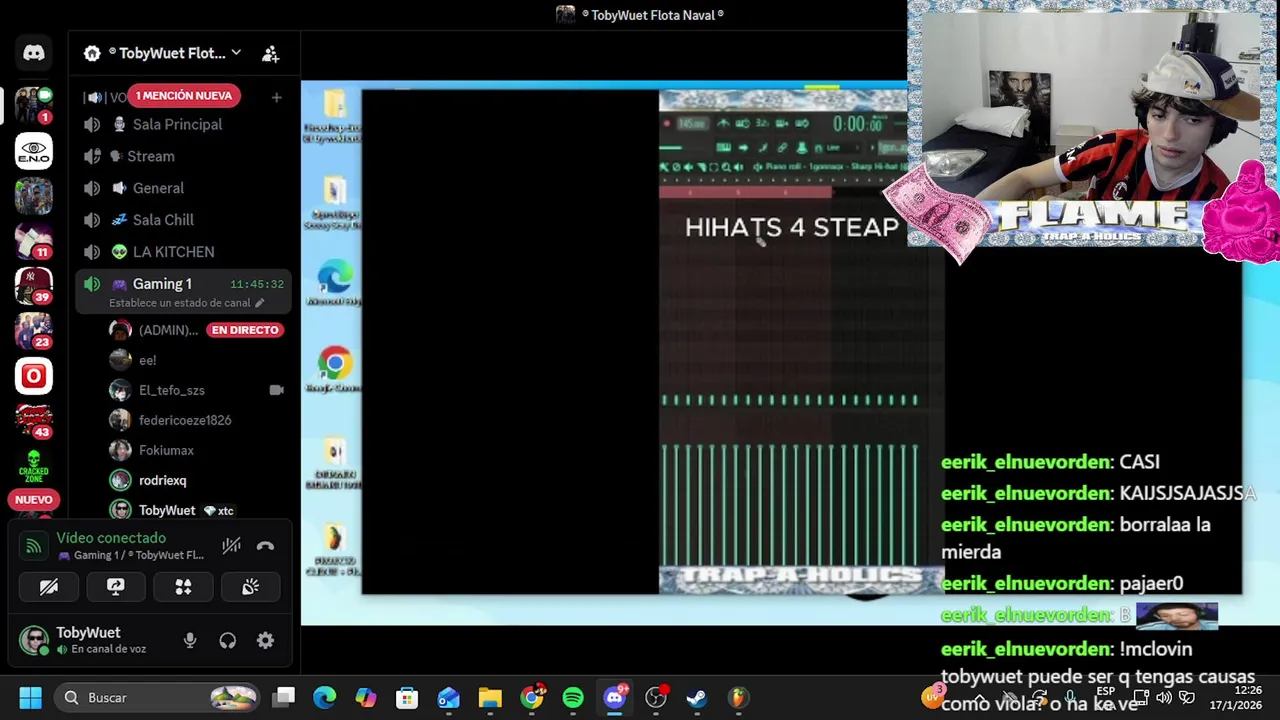Click the invite people icon in server header

click(x=270, y=54)
